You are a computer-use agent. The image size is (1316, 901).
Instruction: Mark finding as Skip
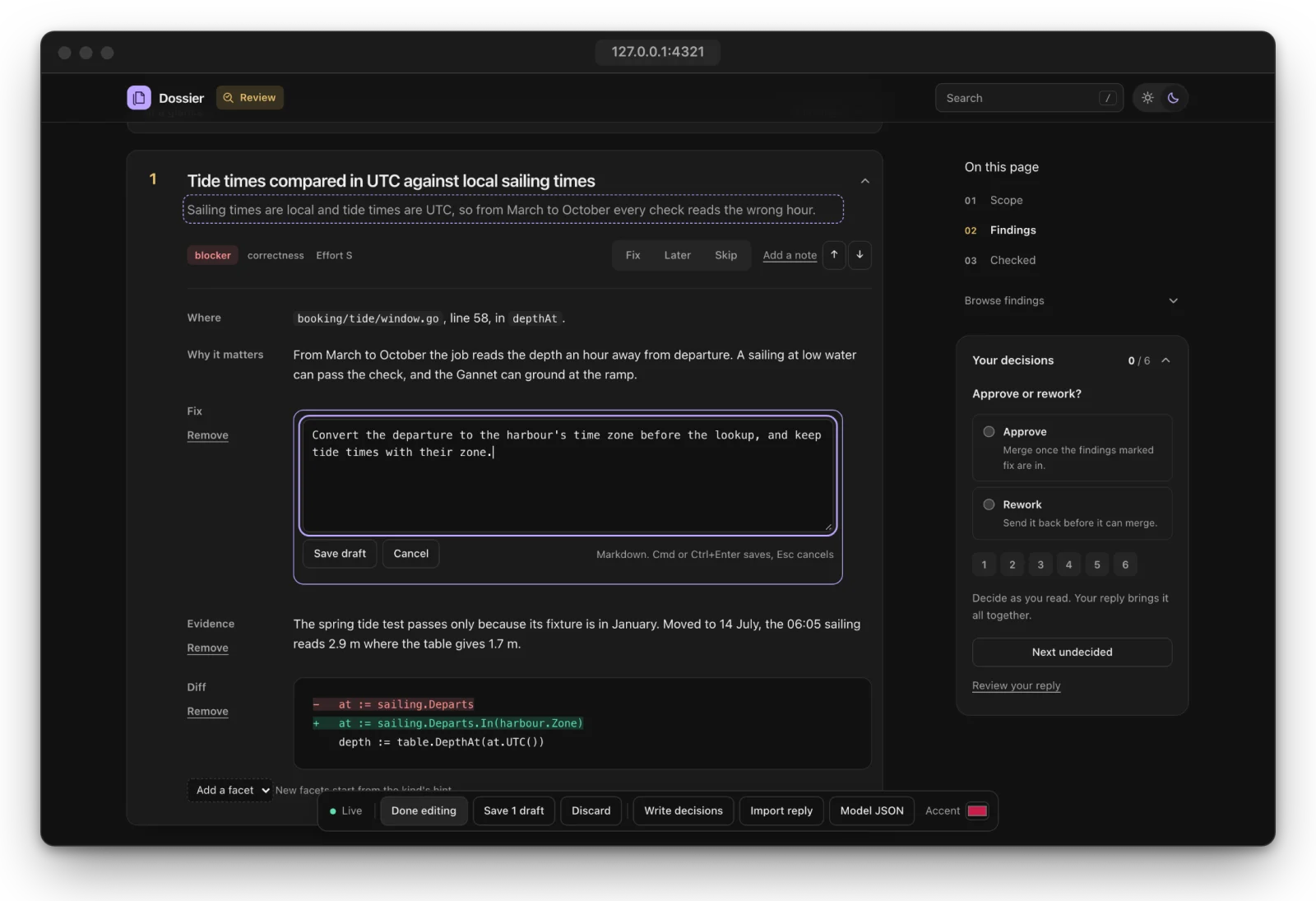click(x=725, y=255)
